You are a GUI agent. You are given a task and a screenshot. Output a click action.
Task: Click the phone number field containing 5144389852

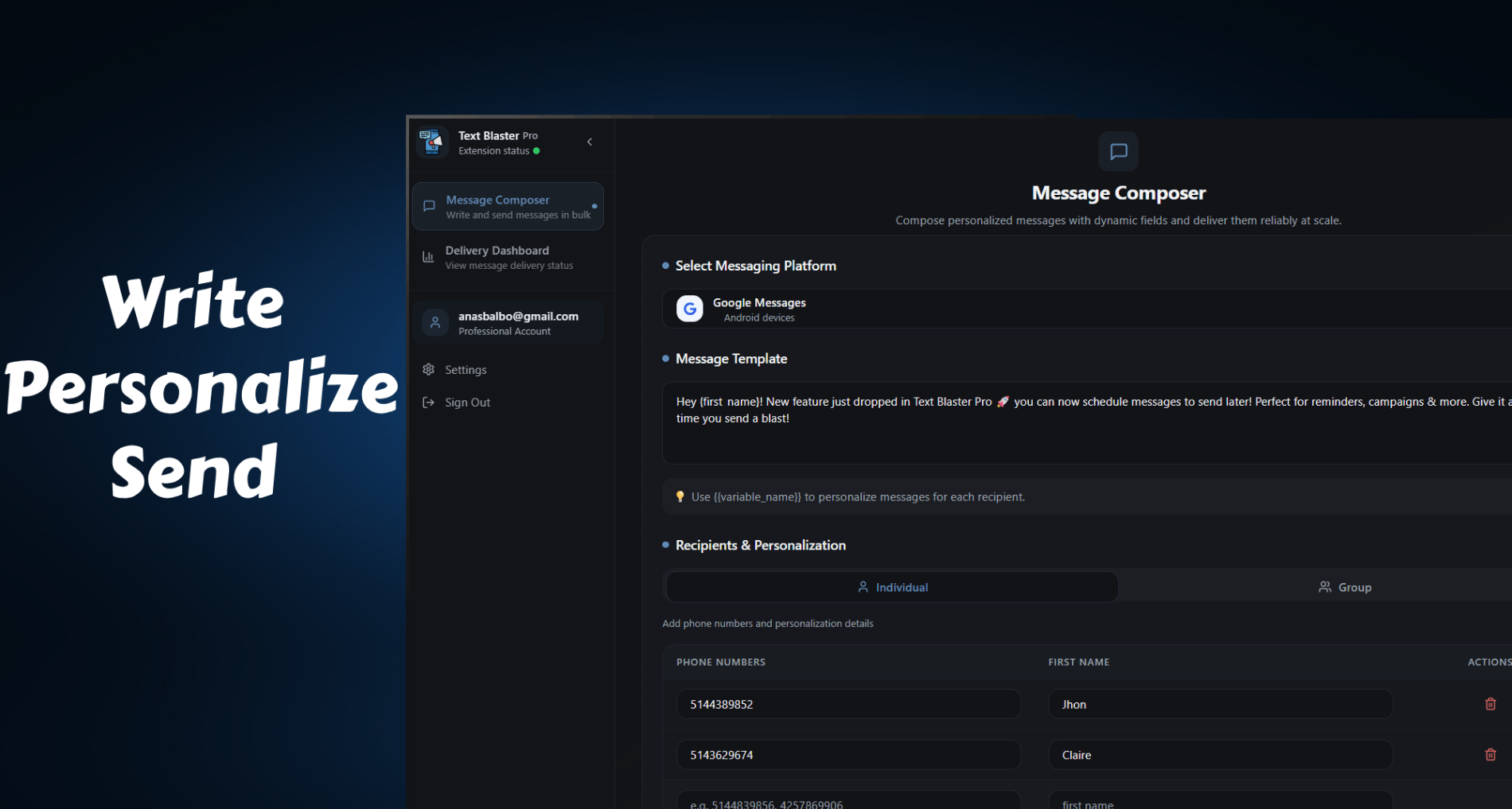848,704
